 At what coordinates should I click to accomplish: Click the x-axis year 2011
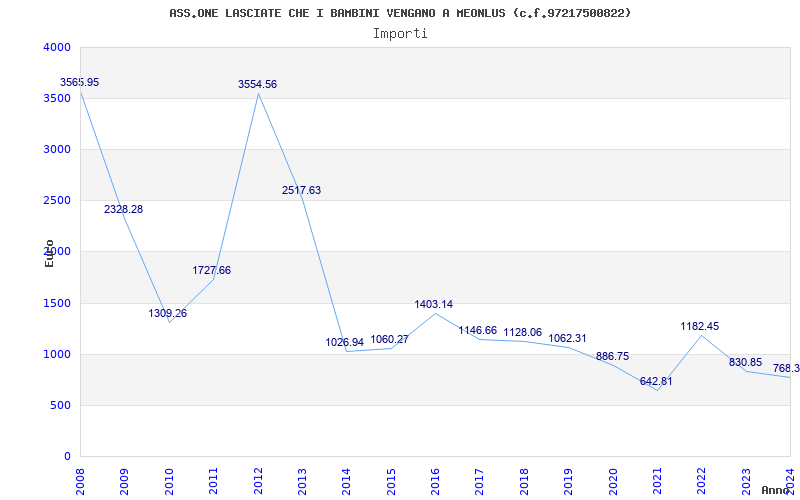coord(213,481)
